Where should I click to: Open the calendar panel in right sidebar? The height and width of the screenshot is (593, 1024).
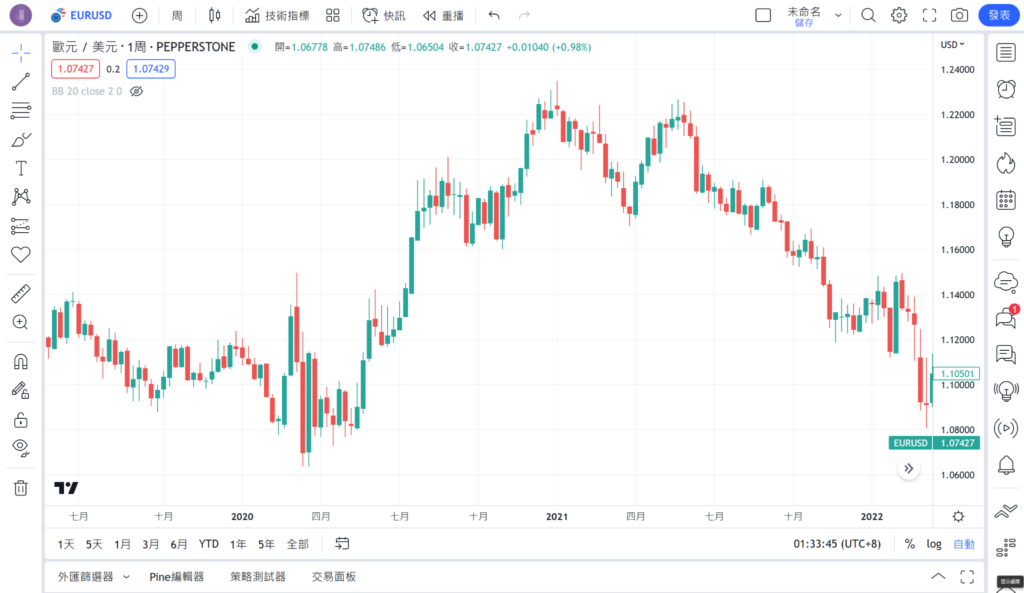point(1005,199)
